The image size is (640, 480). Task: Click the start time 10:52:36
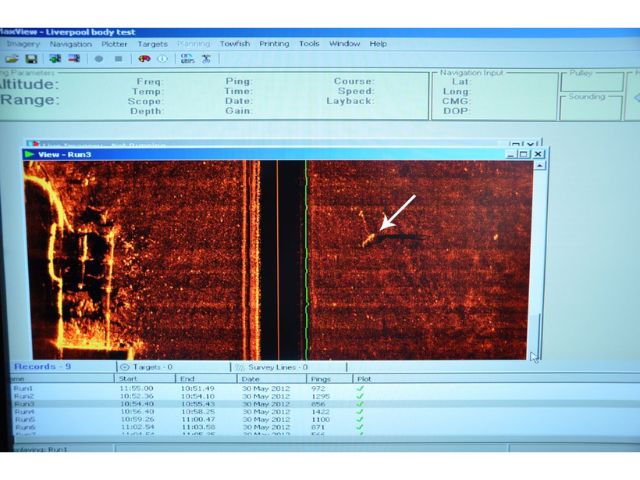point(137,396)
